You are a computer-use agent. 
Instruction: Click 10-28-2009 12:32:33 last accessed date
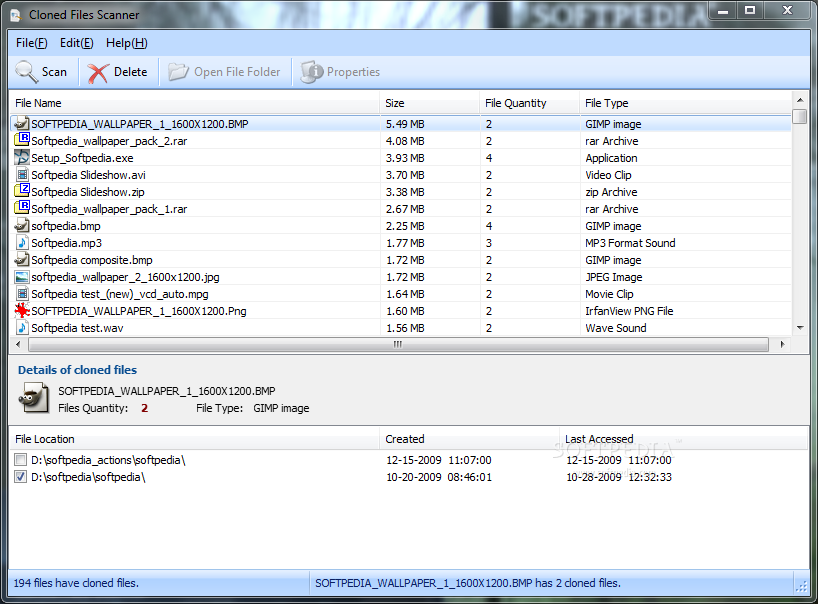619,477
